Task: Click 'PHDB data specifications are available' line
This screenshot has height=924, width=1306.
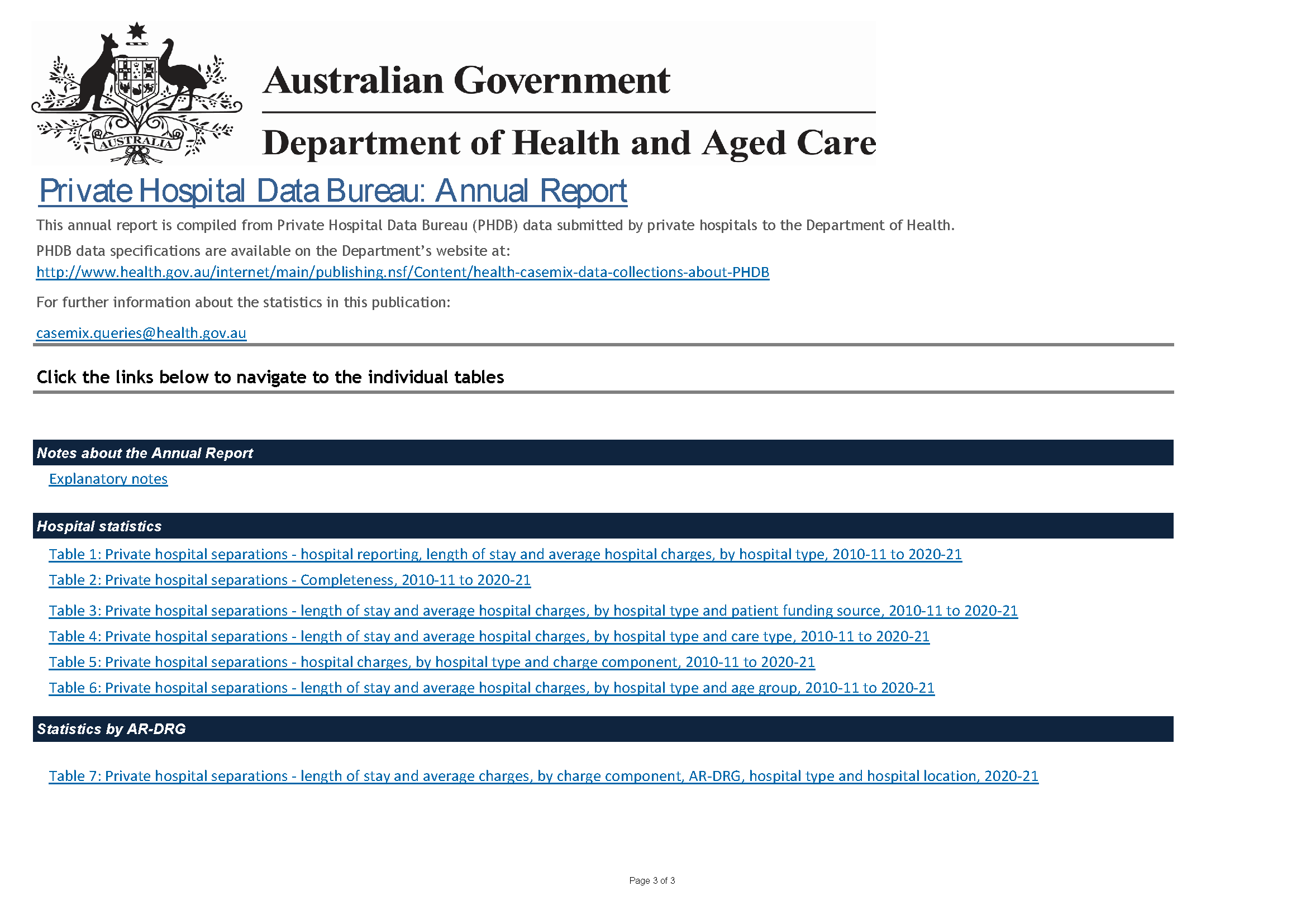Action: [x=273, y=251]
